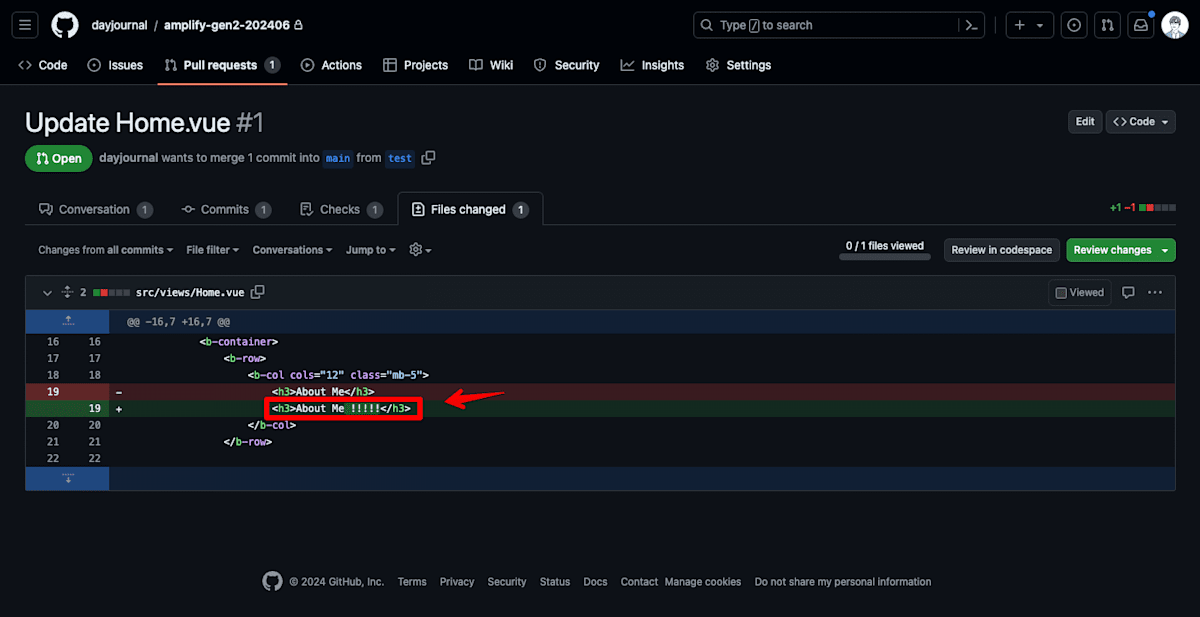The height and width of the screenshot is (617, 1200).
Task: Open the repository Settings tab
Action: pyautogui.click(x=738, y=65)
